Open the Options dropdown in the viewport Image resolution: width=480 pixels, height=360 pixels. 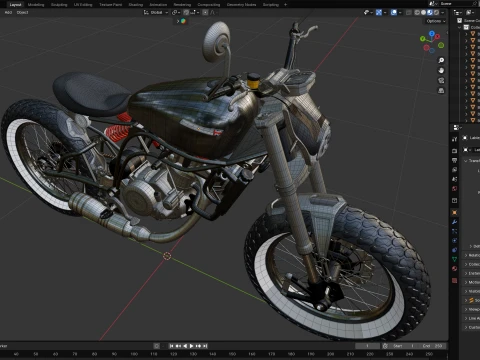435,21
